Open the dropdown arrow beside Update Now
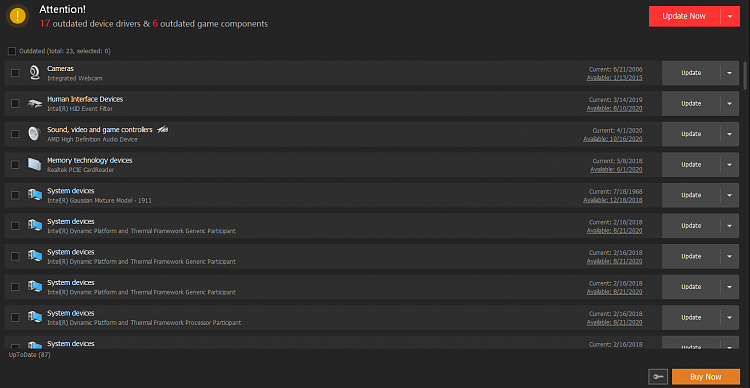This screenshot has height=388, width=750. 730,16
